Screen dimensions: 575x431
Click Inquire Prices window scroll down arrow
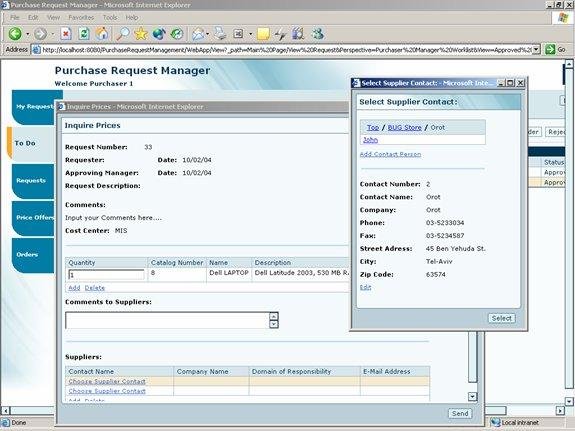point(472,397)
